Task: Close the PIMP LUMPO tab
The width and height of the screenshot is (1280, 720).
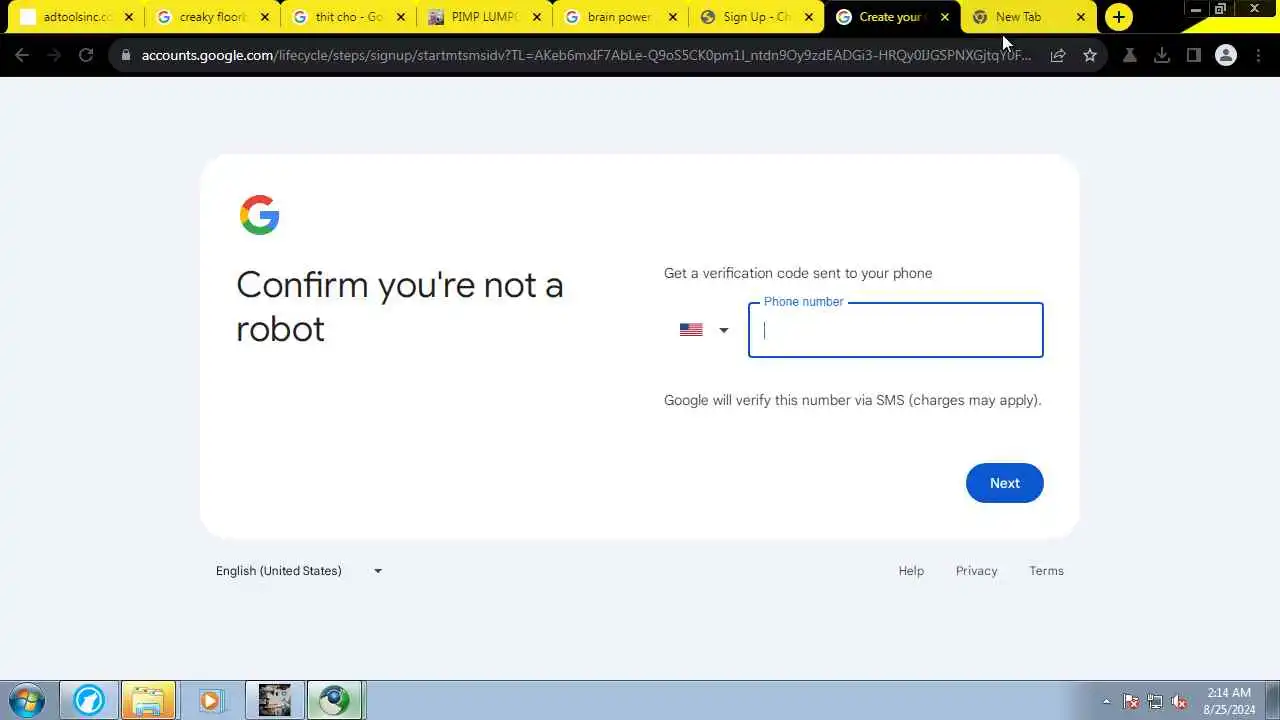Action: coord(536,17)
